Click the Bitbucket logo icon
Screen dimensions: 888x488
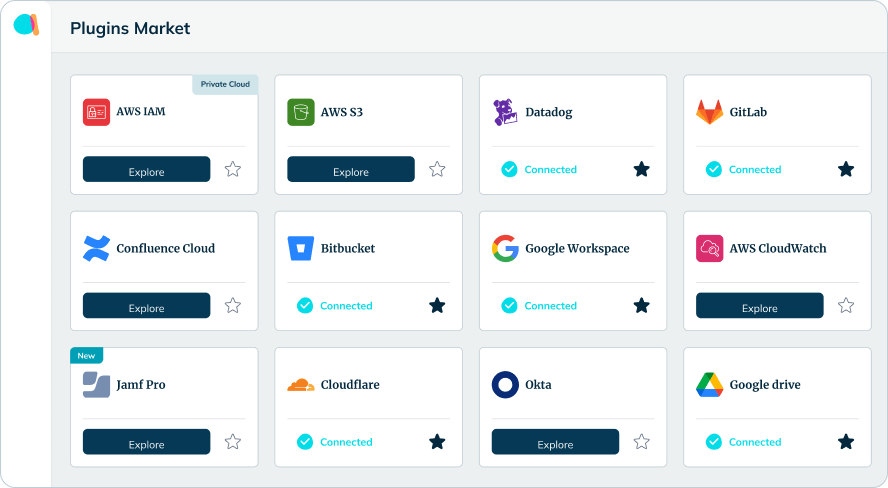301,249
